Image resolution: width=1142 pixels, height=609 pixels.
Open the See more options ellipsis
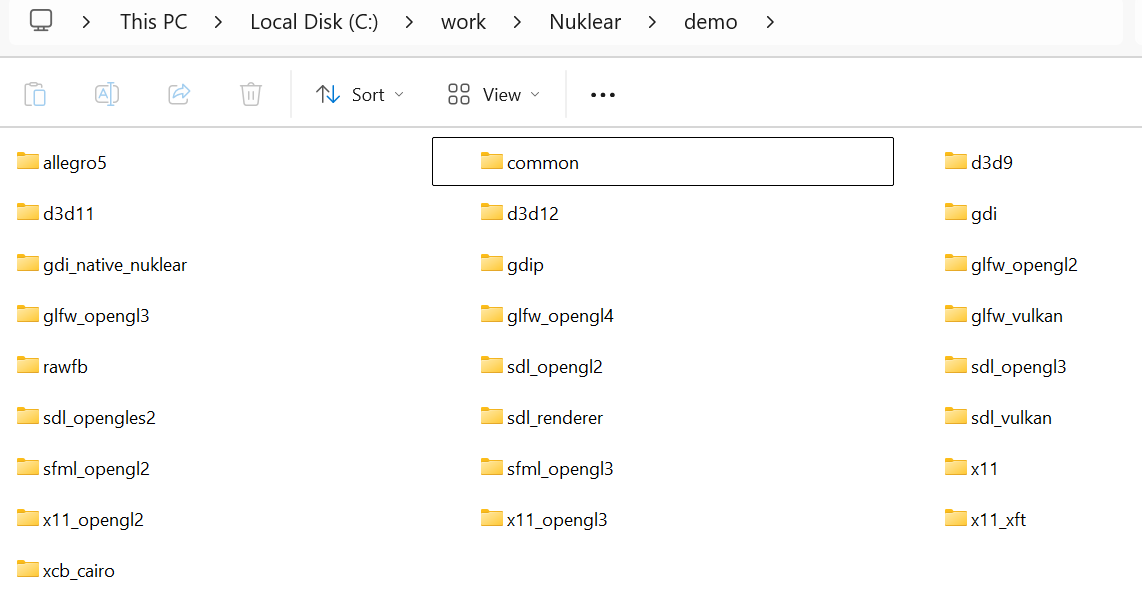click(603, 94)
